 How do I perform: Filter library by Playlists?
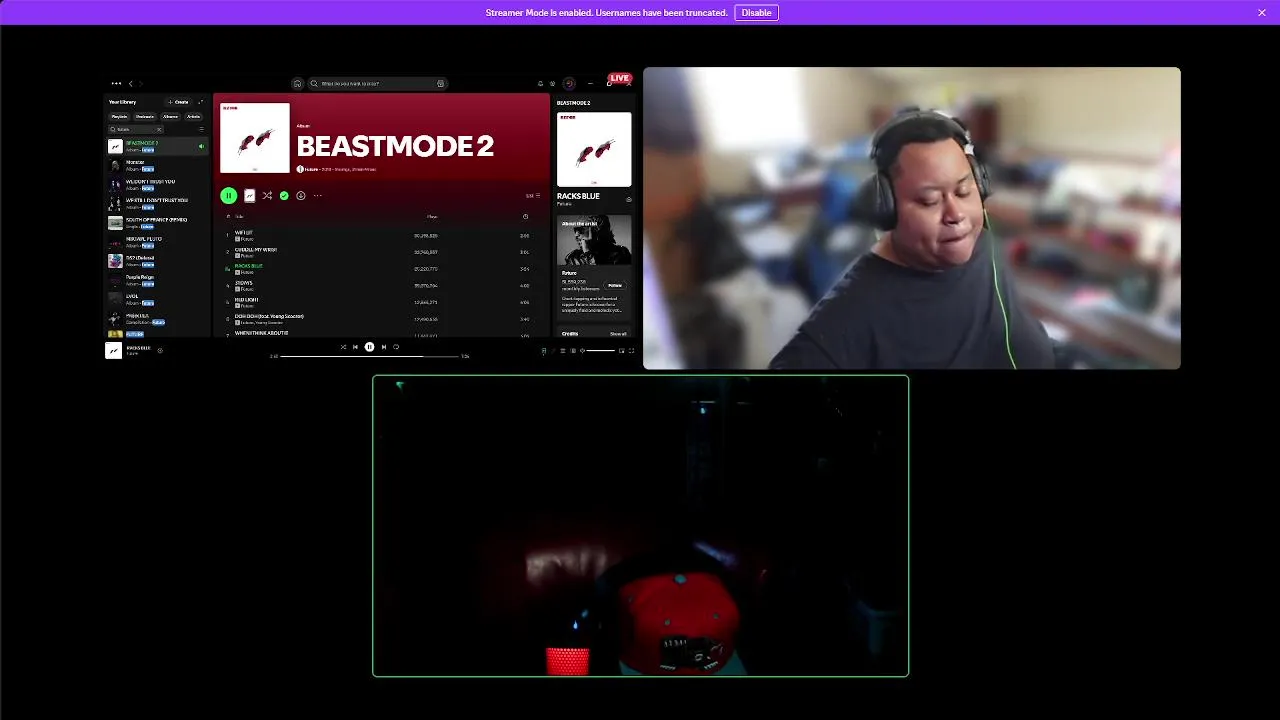(119, 117)
